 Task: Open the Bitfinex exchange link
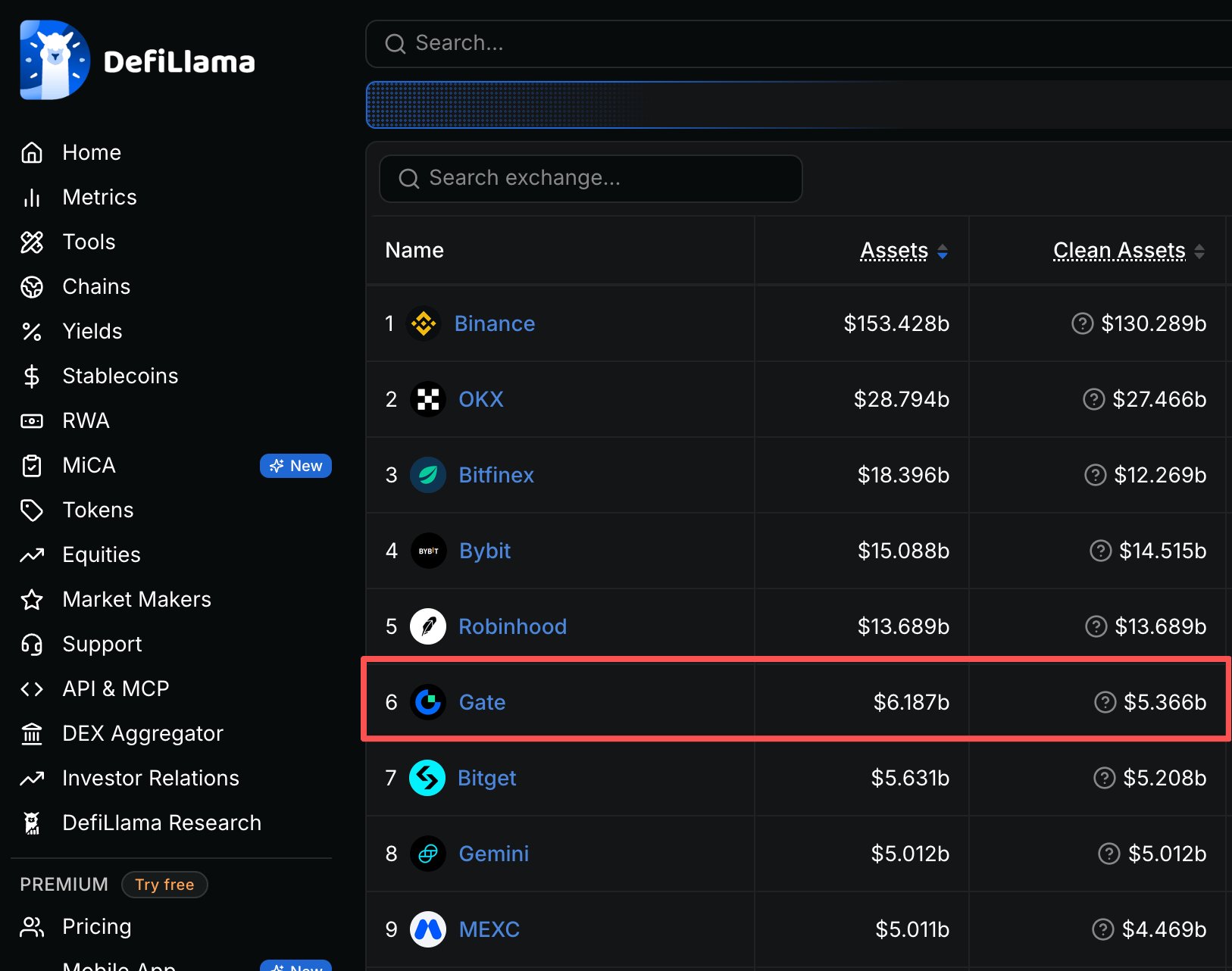pos(496,475)
